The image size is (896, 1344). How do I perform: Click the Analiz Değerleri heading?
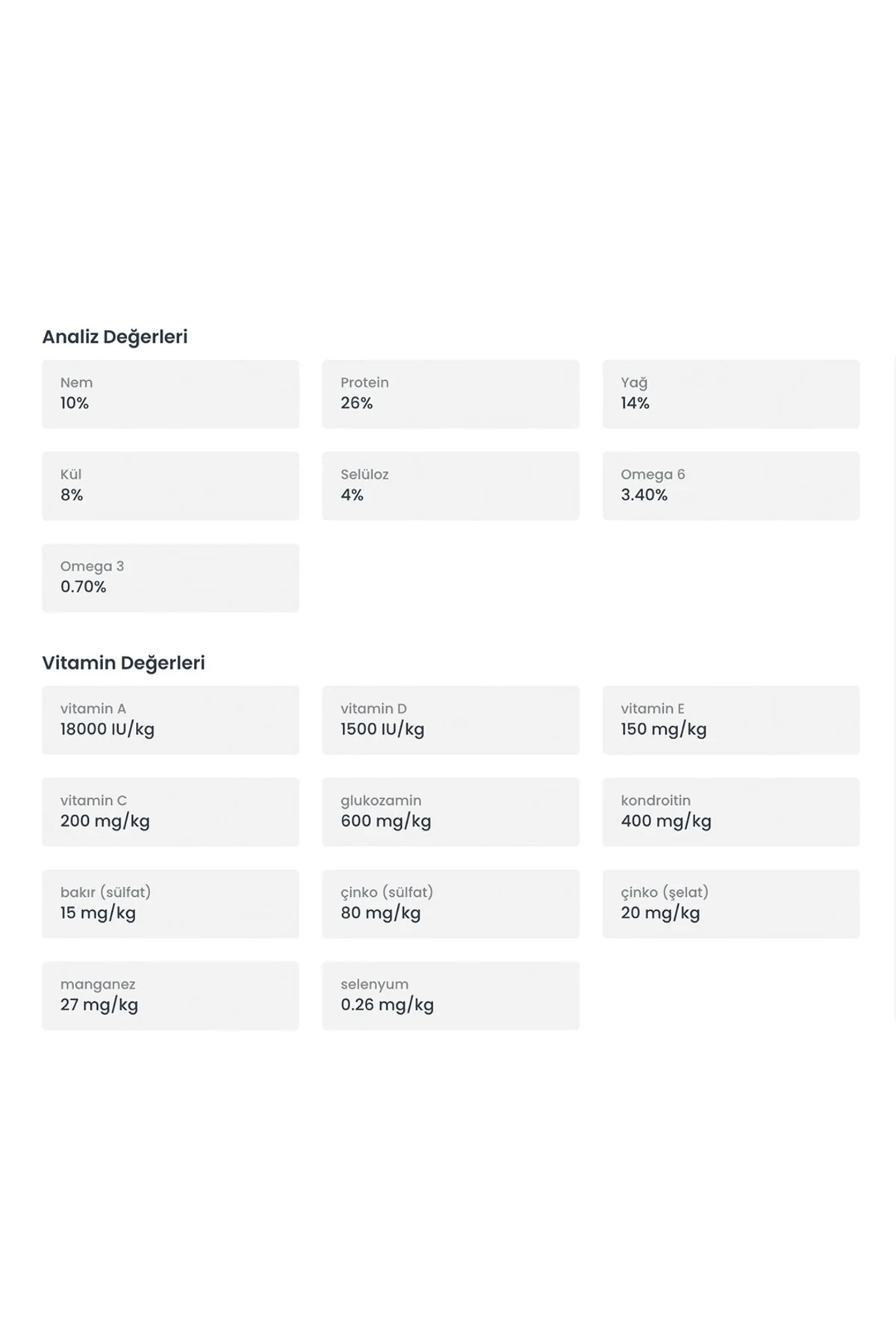(115, 337)
